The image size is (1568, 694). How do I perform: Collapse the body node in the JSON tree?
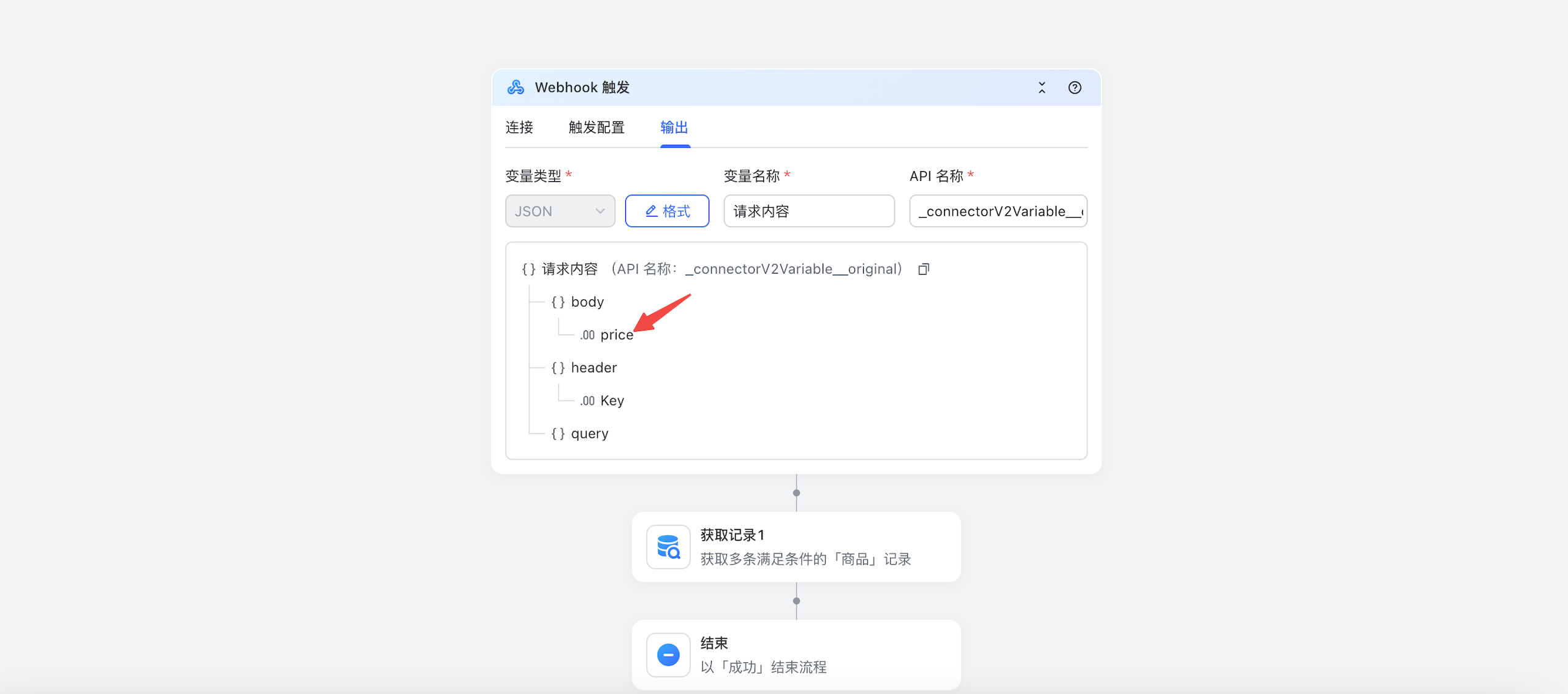coord(558,302)
